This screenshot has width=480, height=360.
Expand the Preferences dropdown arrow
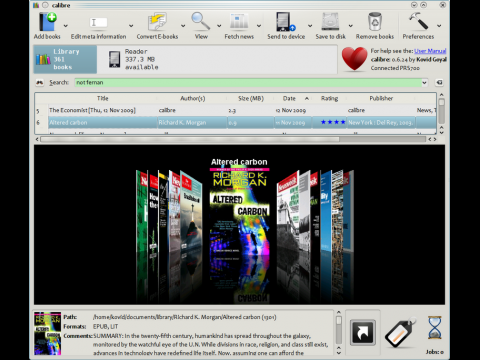pos(439,26)
